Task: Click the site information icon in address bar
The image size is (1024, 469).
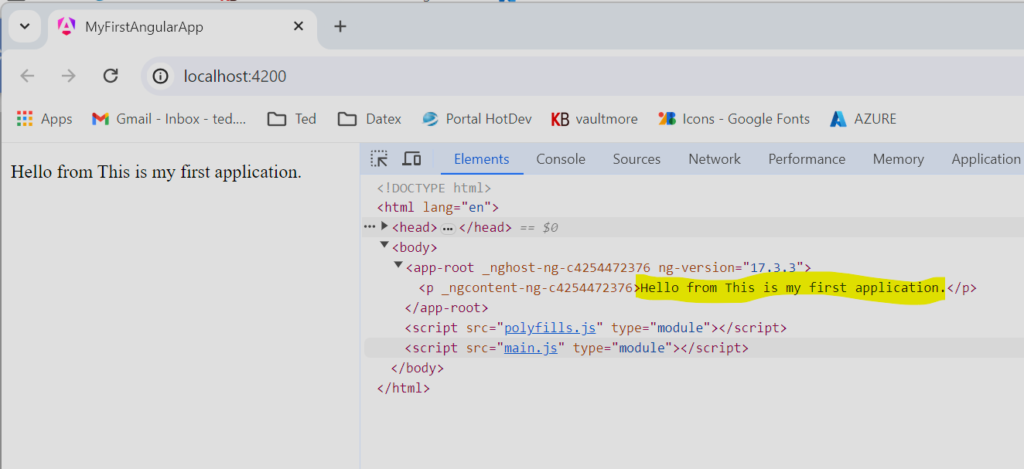Action: [x=160, y=76]
